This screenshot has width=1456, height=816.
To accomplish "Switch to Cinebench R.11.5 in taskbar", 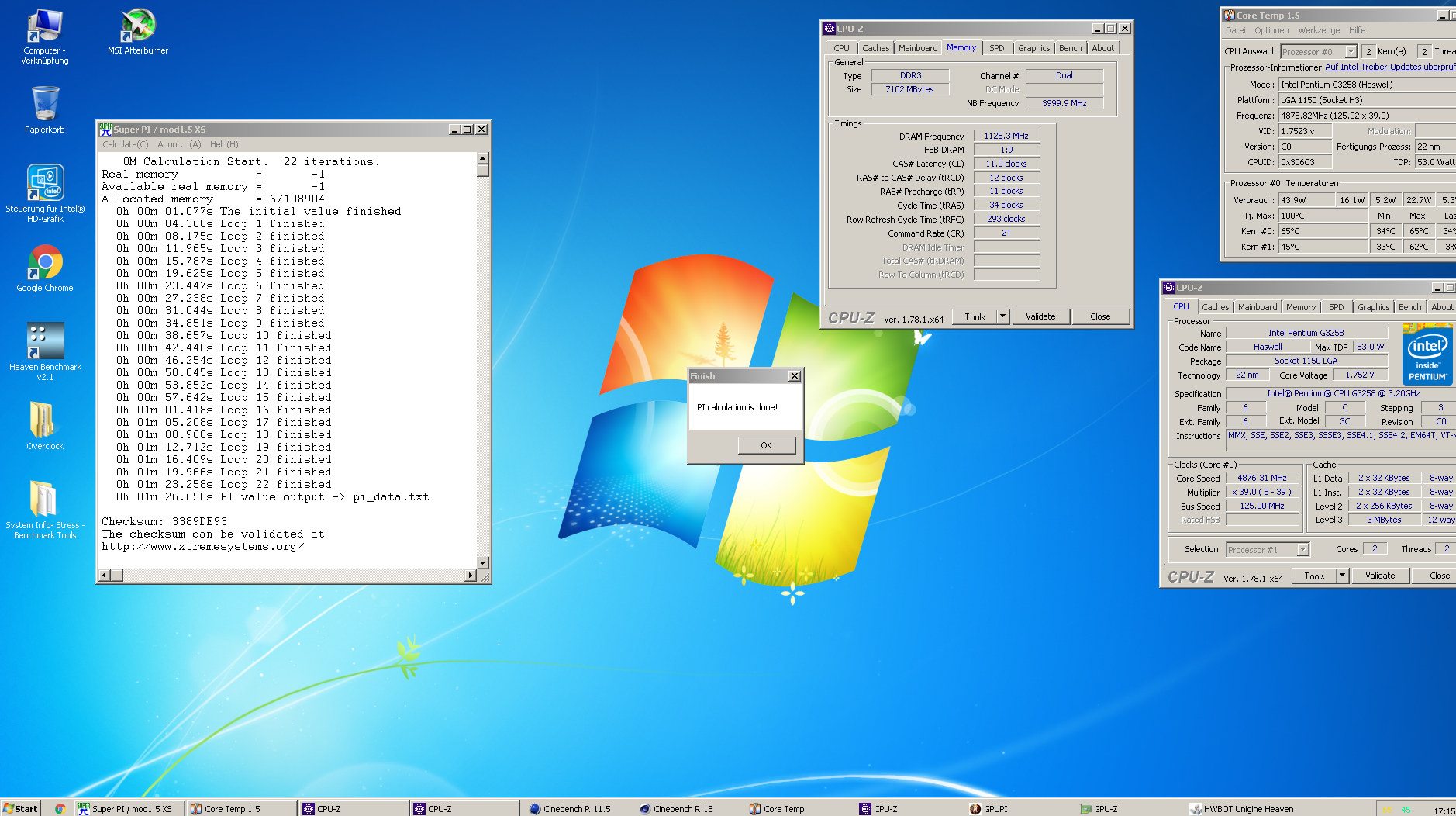I will point(570,808).
